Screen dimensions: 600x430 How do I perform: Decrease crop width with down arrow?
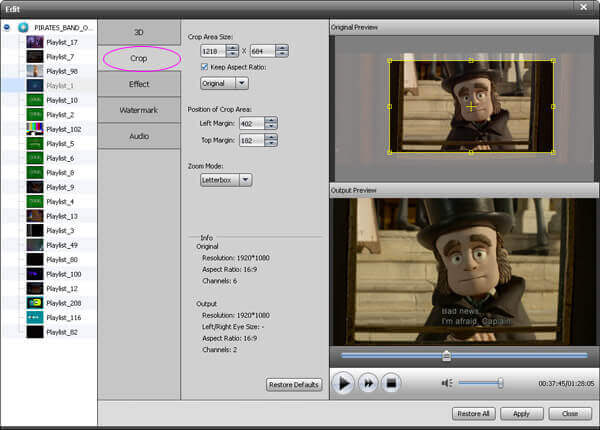[232, 54]
